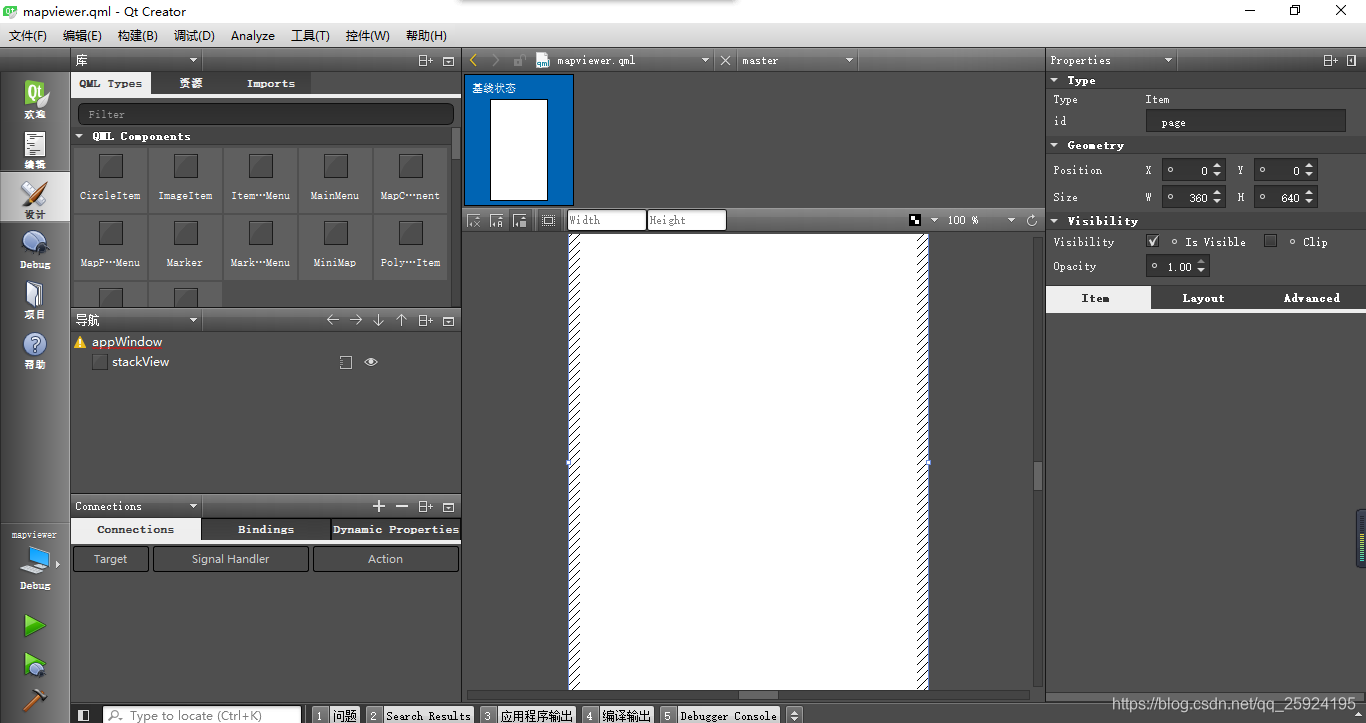Toggle stackView export alias checkbox
Image resolution: width=1366 pixels, height=723 pixels.
[346, 362]
